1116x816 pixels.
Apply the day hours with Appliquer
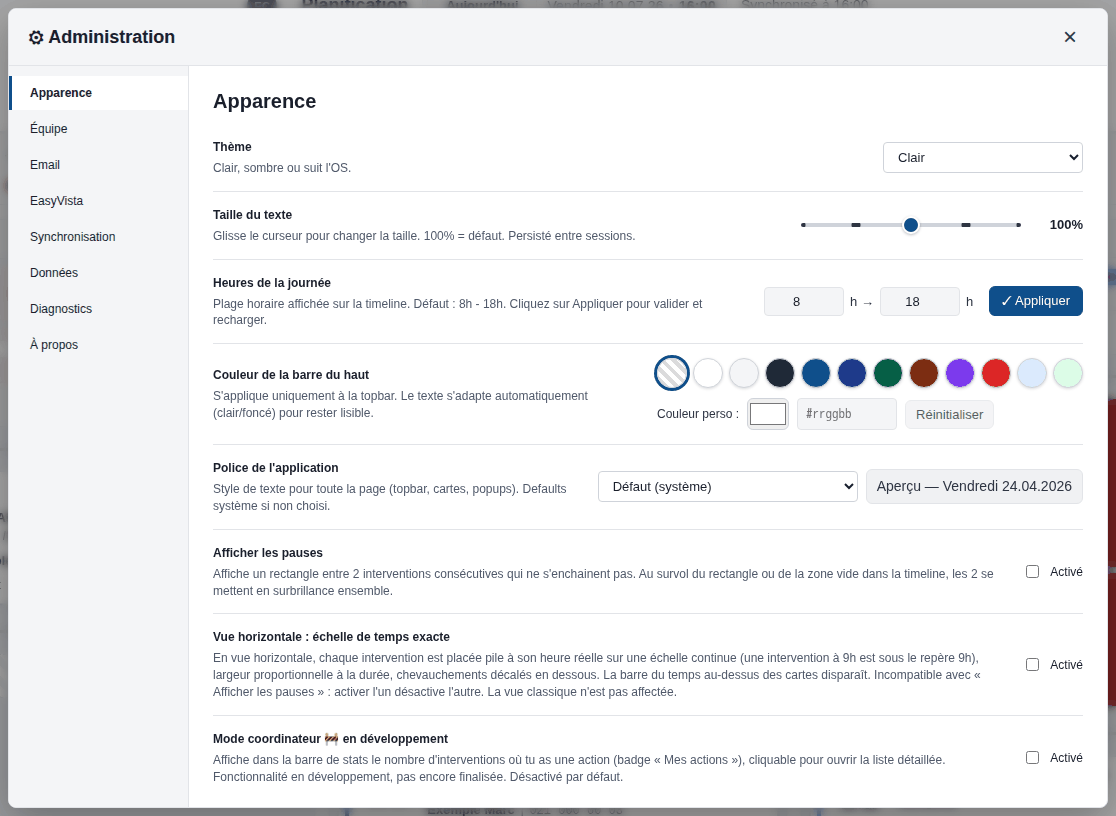tap(1036, 301)
